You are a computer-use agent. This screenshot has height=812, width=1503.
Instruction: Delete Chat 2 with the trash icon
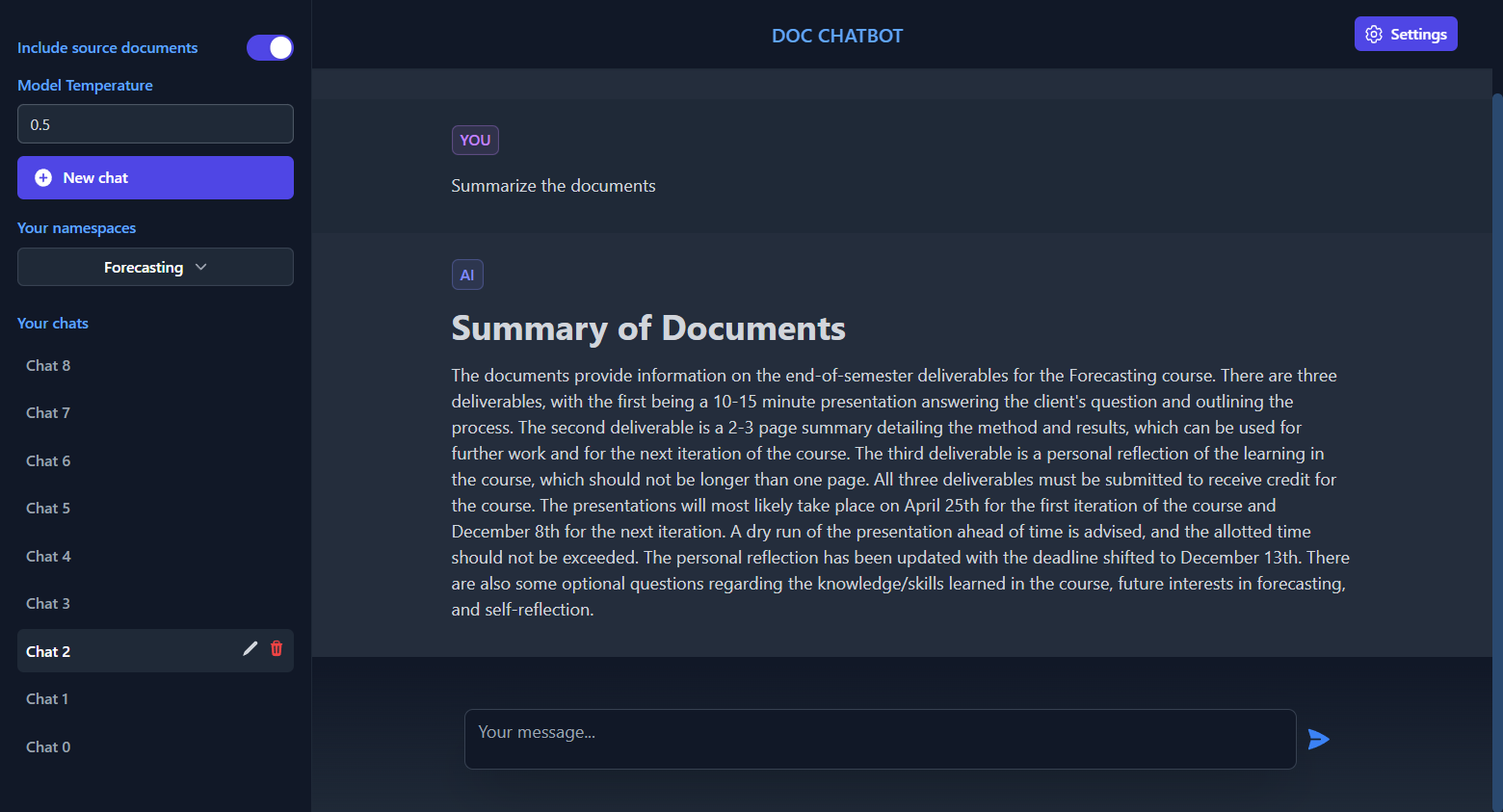[x=277, y=650]
